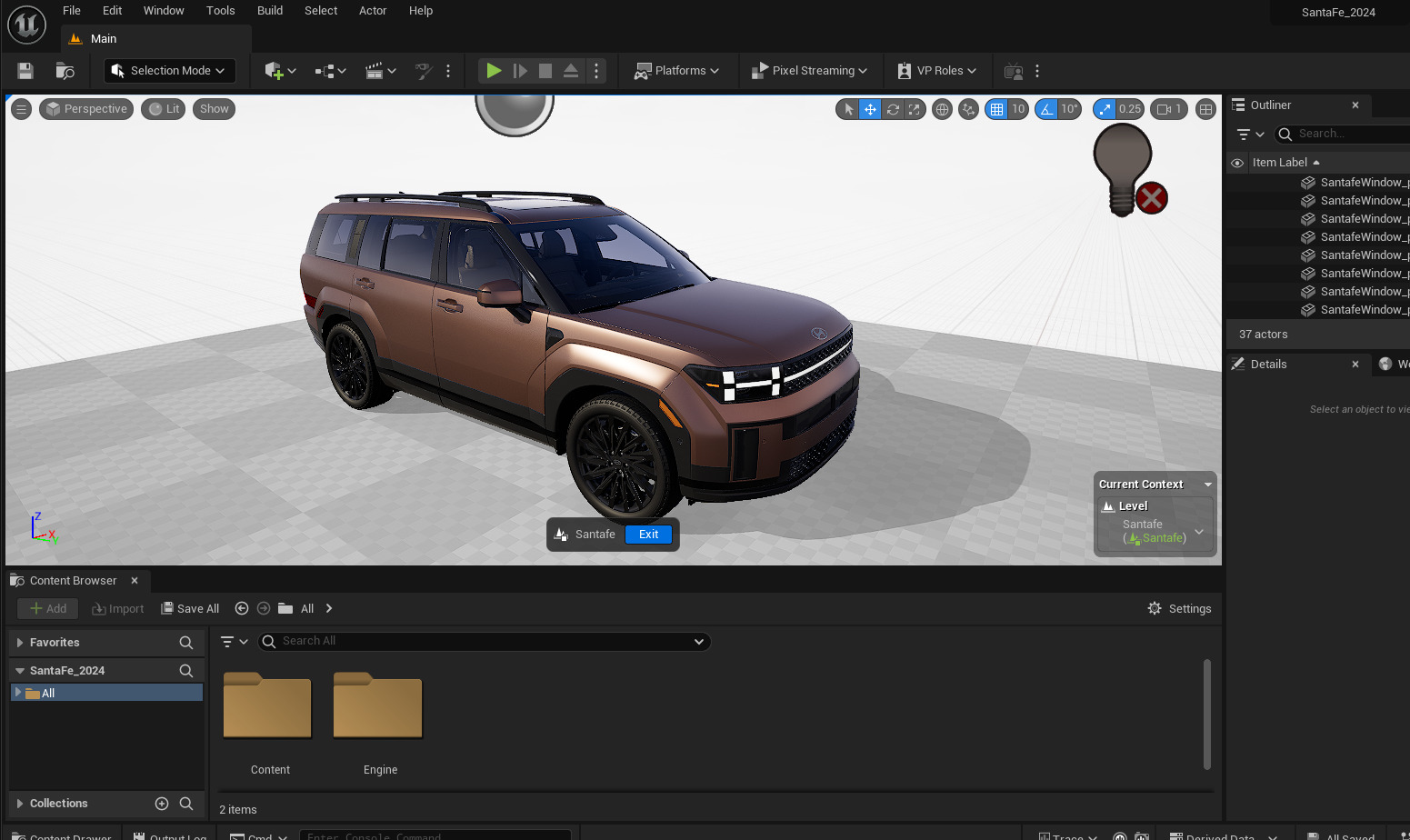1410x840 pixels.
Task: Choose the Select objects cursor tool
Action: pos(848,109)
